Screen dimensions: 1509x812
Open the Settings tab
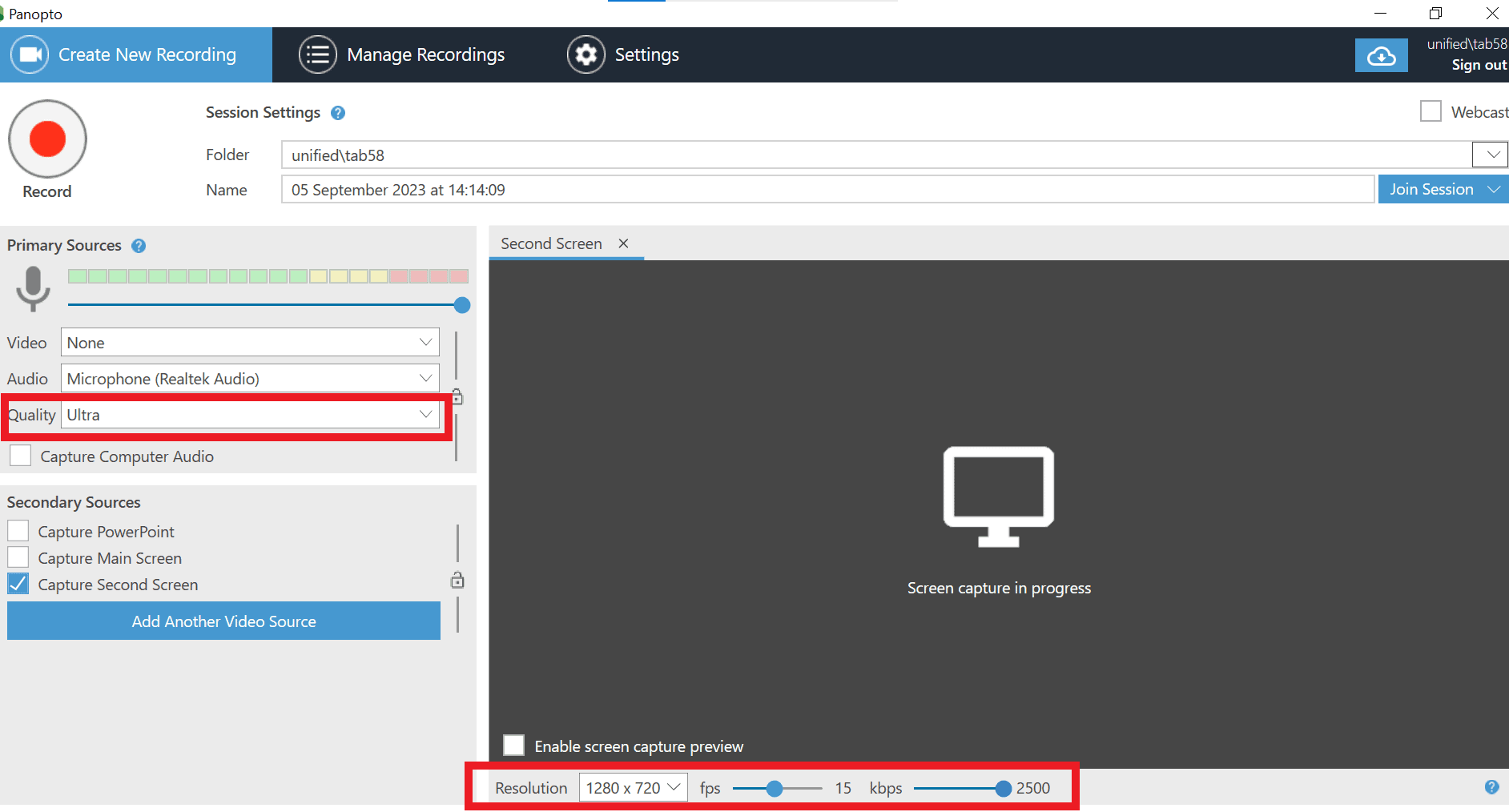(x=623, y=55)
